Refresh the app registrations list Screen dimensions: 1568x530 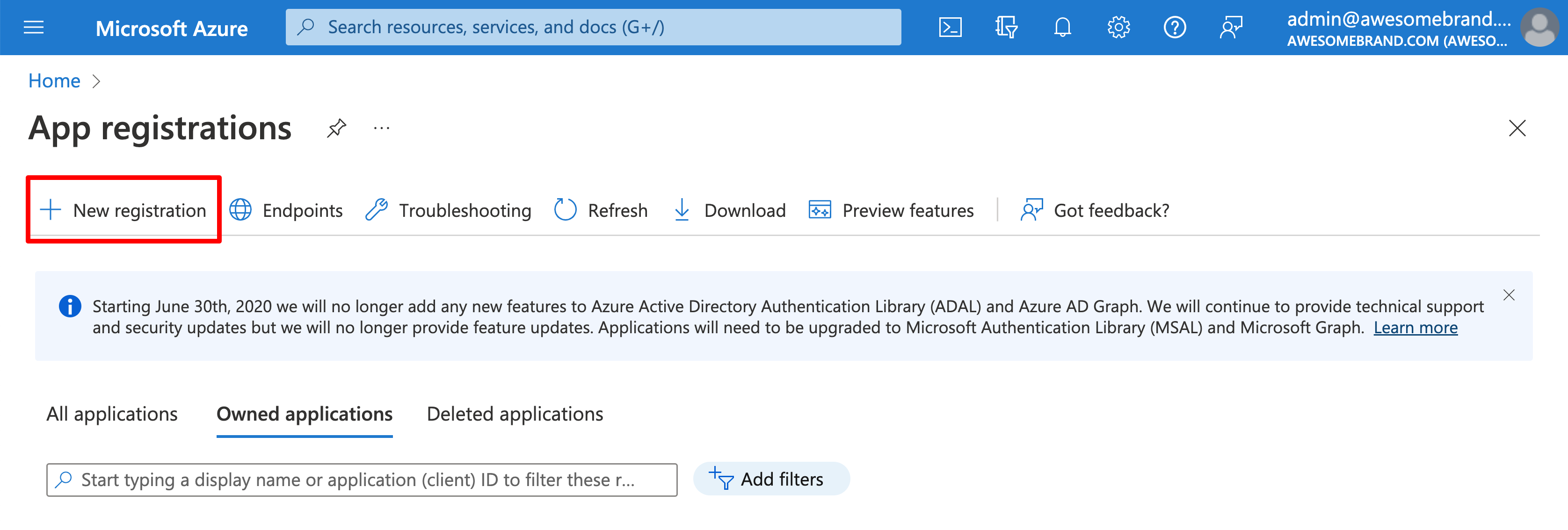pyautogui.click(x=601, y=210)
